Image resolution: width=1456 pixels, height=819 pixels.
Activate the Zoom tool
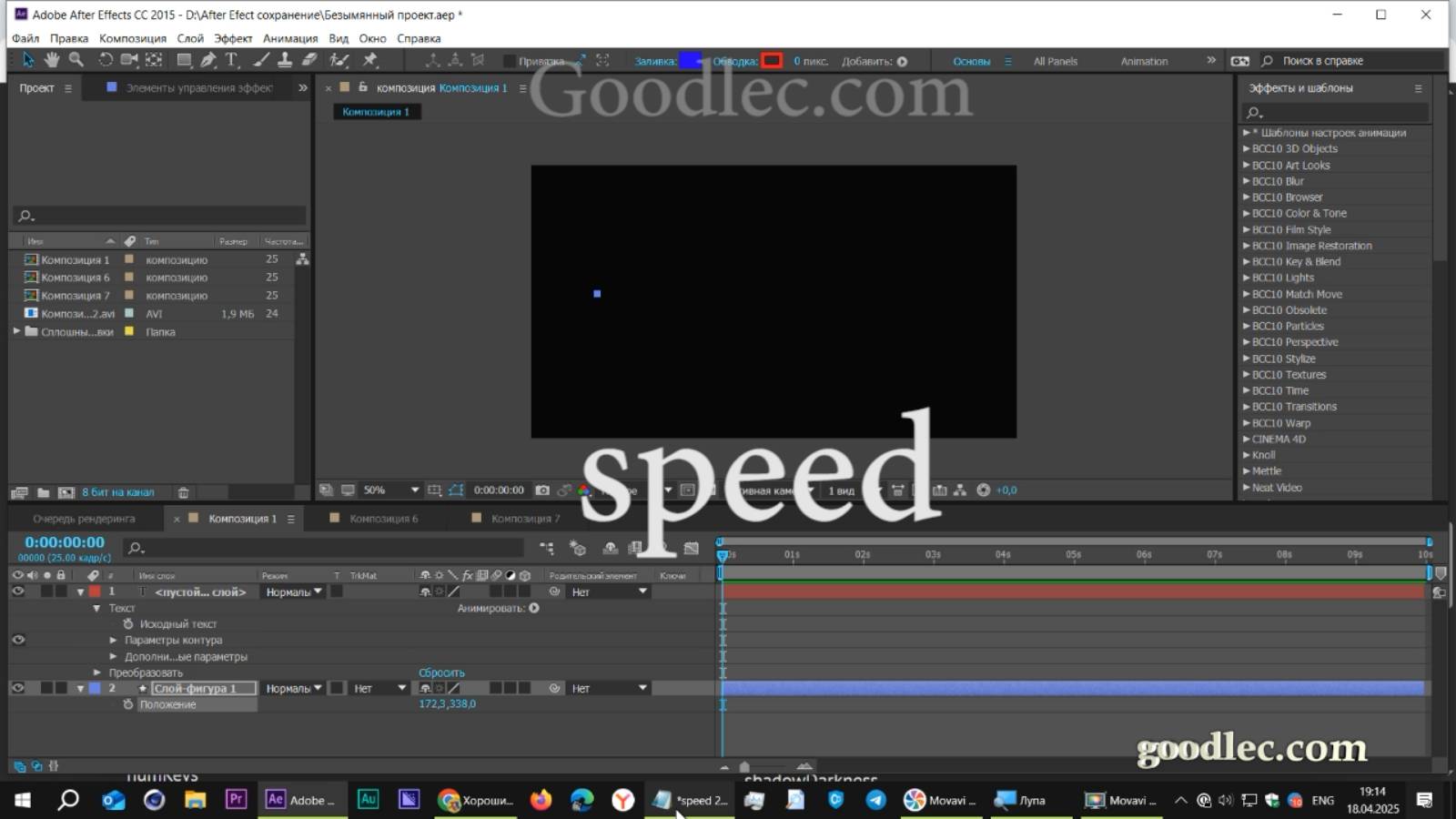(76, 60)
